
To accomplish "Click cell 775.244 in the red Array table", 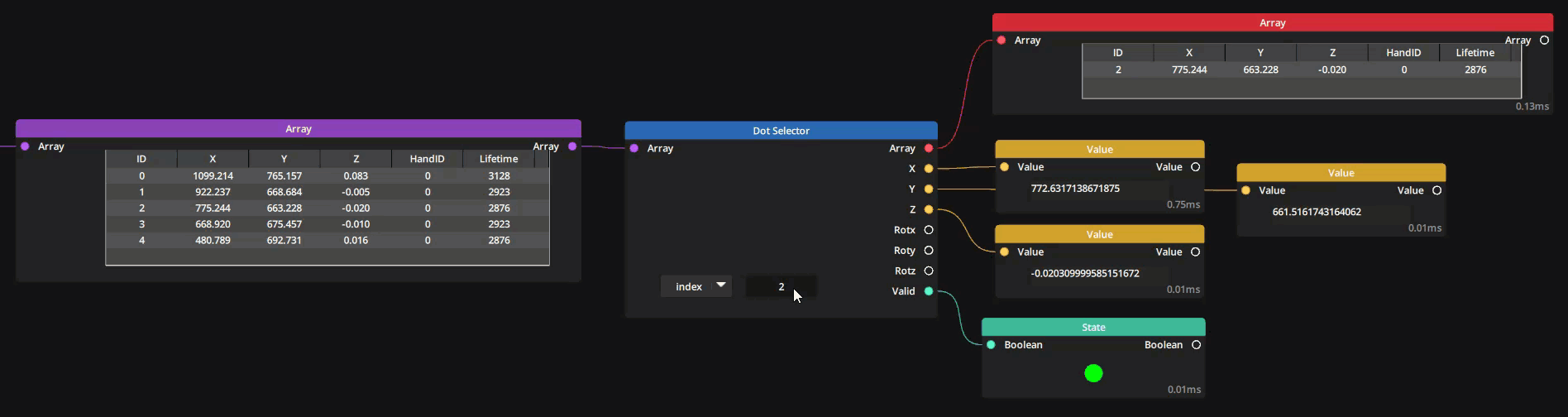I will [x=1189, y=70].
